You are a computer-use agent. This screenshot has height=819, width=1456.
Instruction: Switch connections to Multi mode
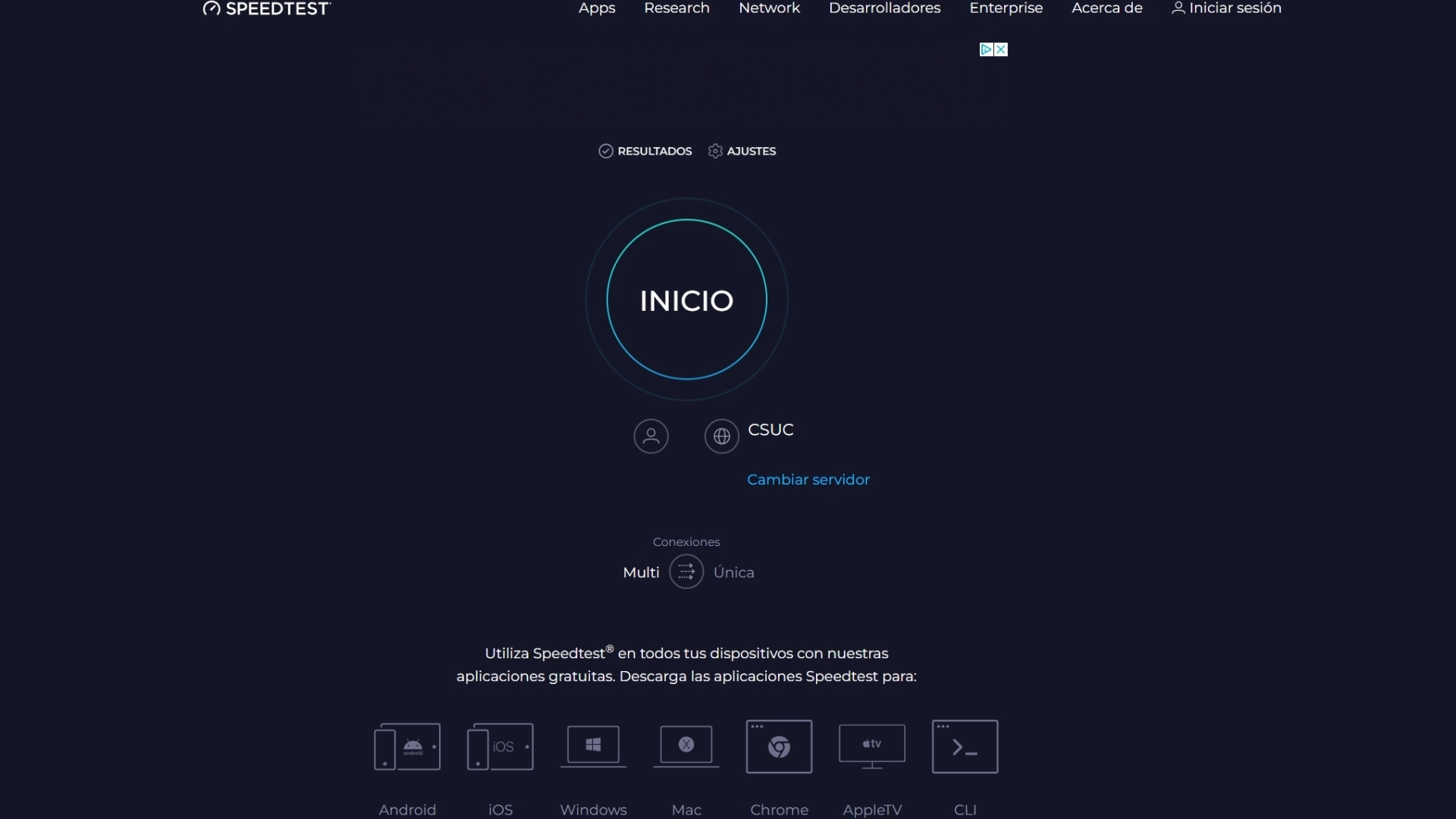click(x=640, y=572)
